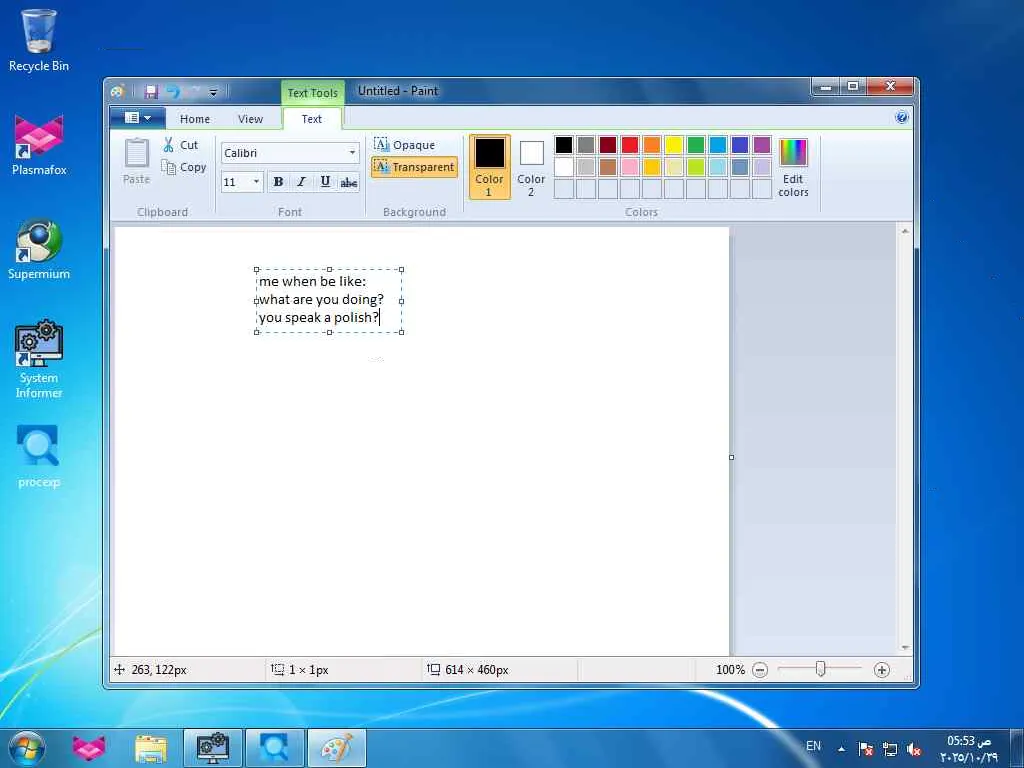Open File Explorer from the taskbar
This screenshot has height=768, width=1024.
(151, 748)
